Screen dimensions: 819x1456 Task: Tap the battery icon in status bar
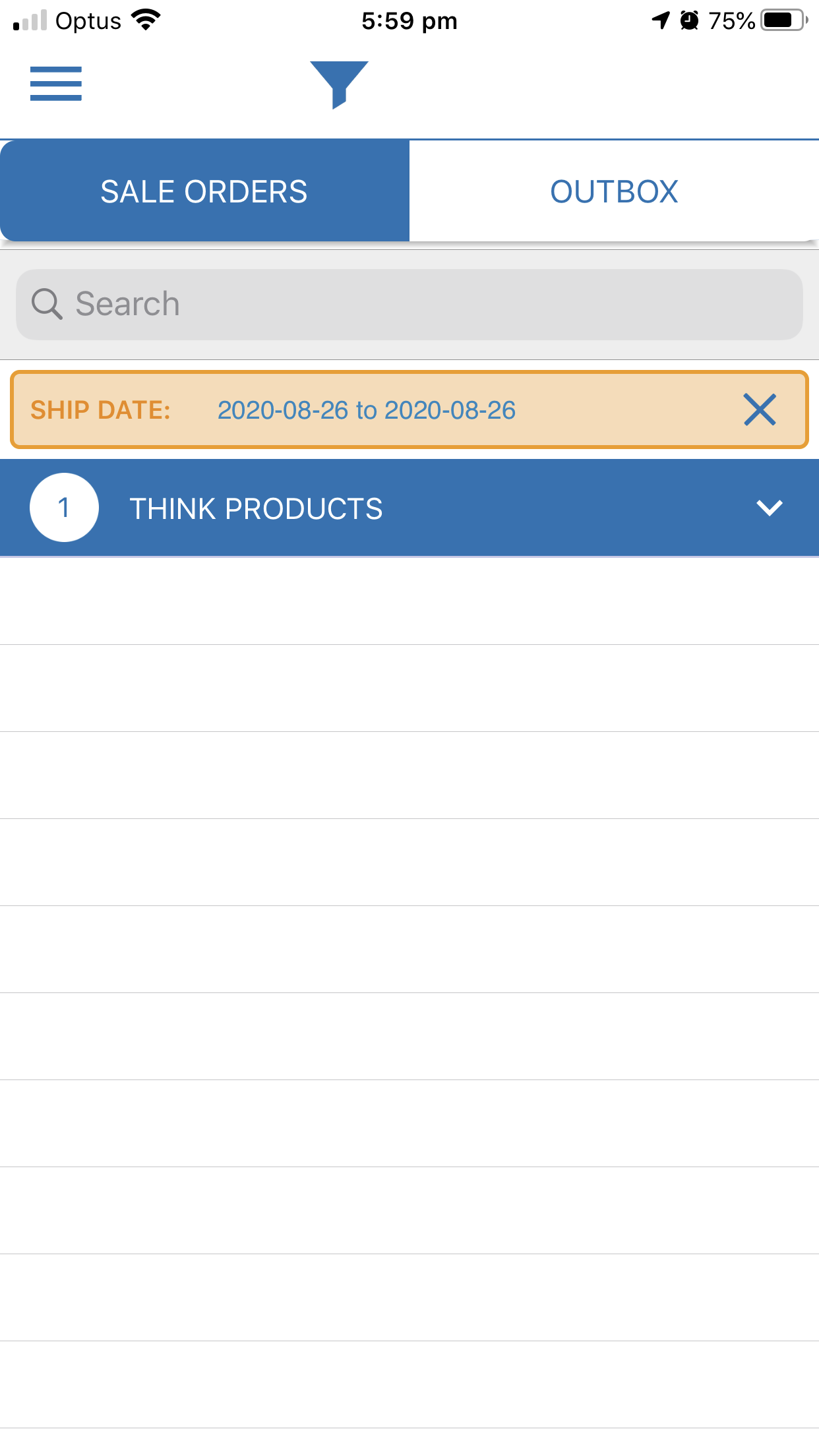pyautogui.click(x=783, y=20)
